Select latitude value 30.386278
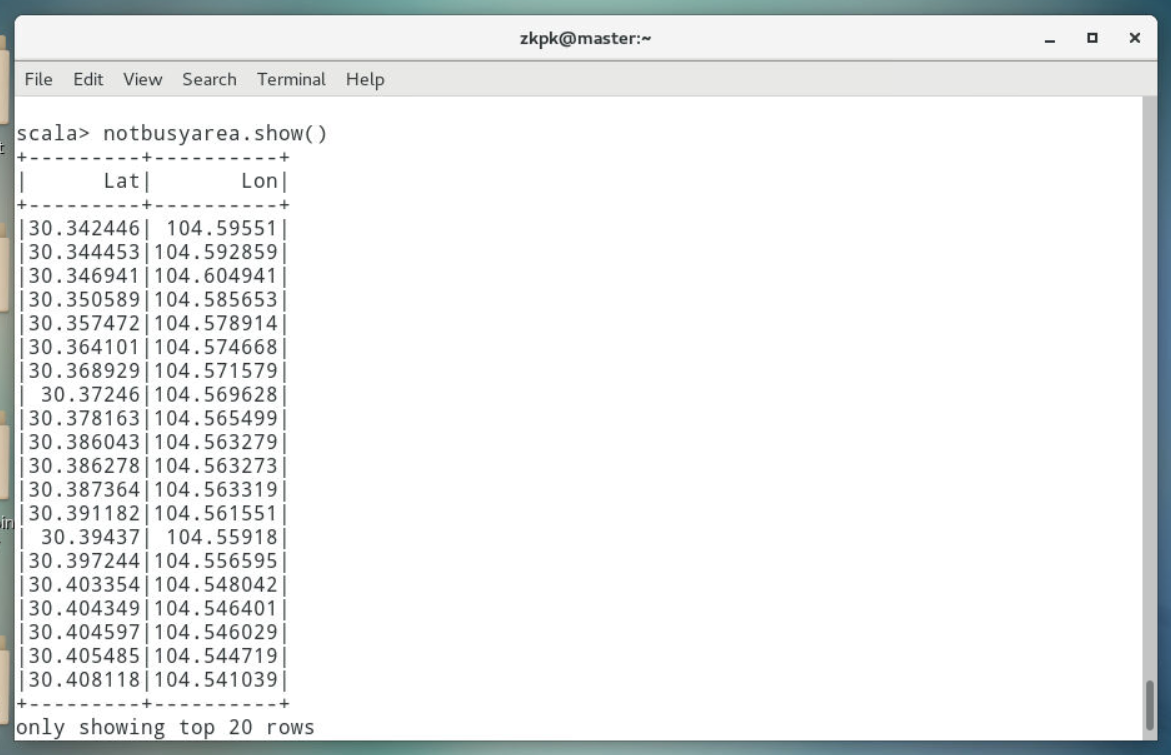Image resolution: width=1171 pixels, height=755 pixels. (x=84, y=466)
